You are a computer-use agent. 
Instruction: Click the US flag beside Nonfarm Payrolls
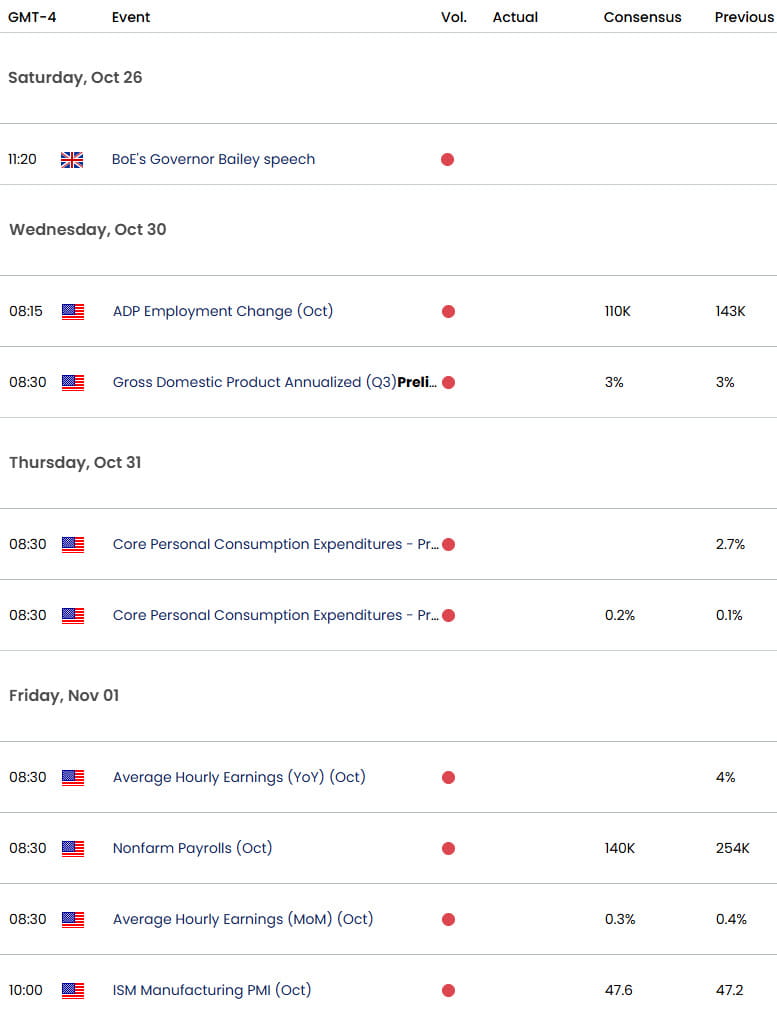(x=72, y=848)
